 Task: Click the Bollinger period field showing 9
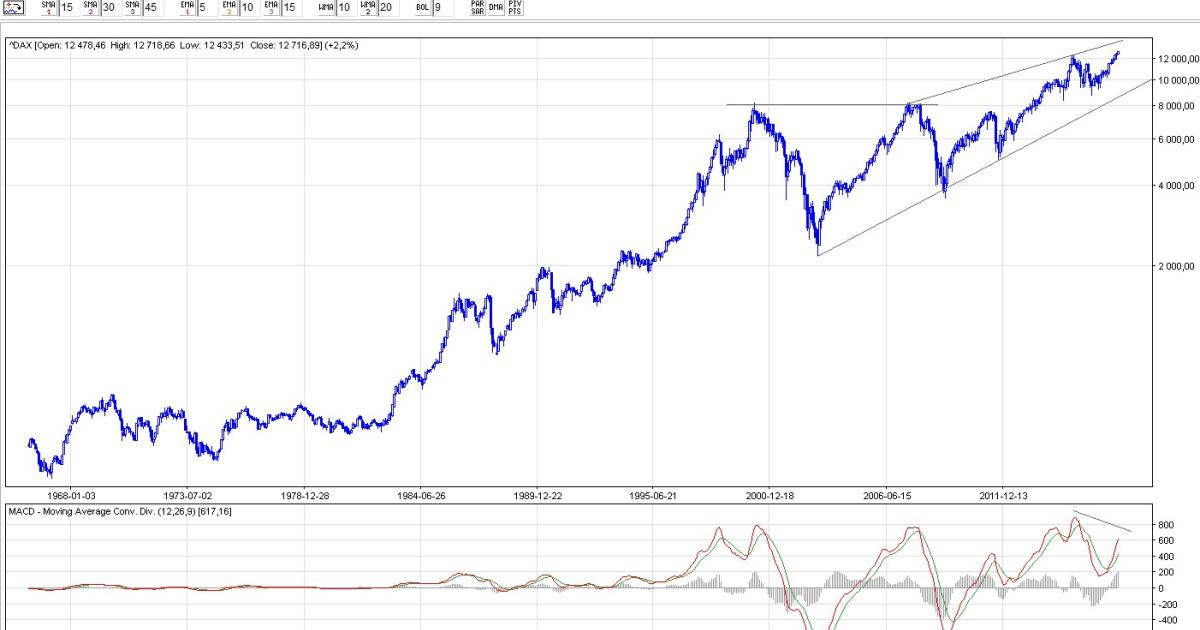438,7
